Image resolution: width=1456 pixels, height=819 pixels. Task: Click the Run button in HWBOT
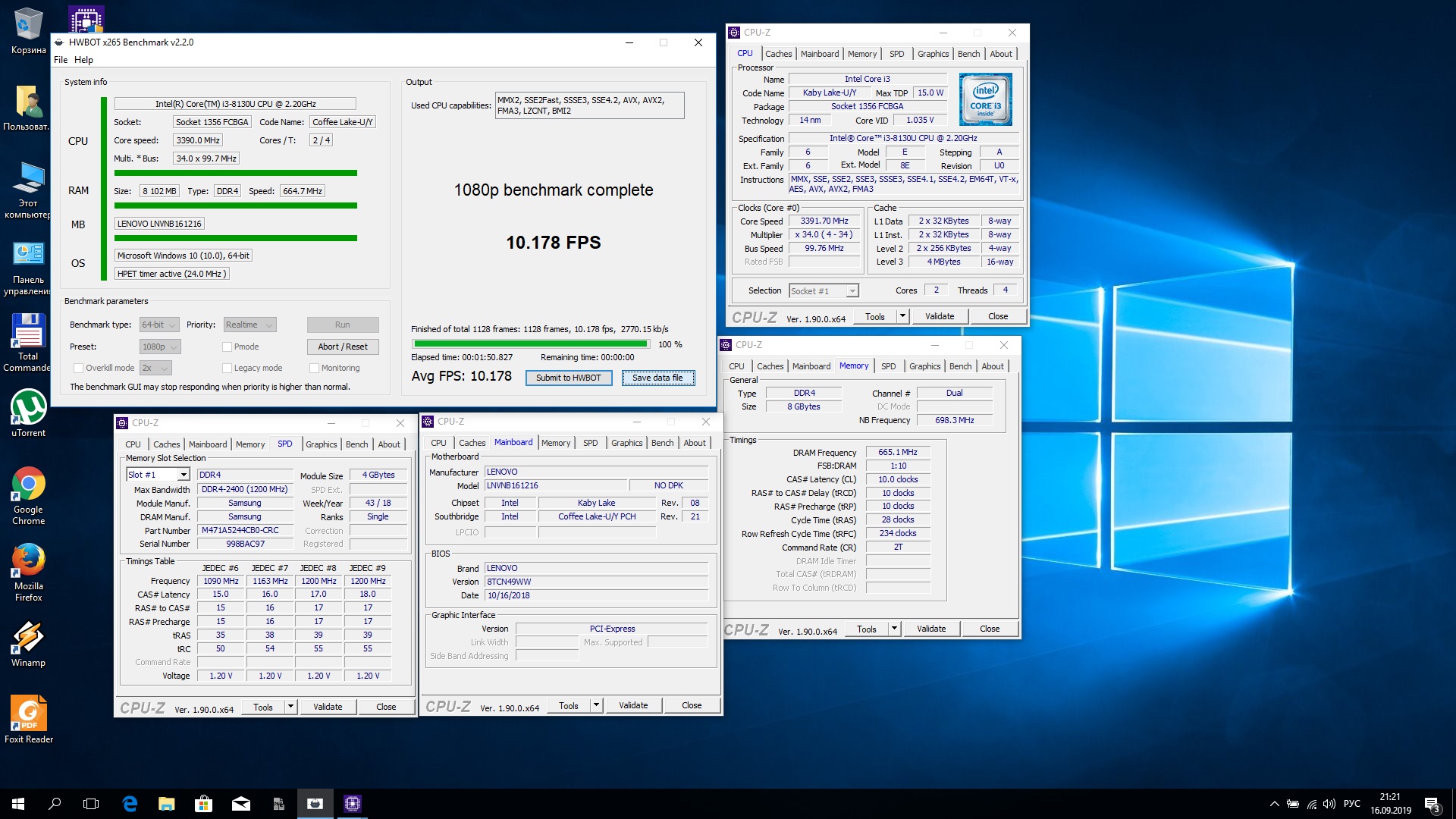343,325
